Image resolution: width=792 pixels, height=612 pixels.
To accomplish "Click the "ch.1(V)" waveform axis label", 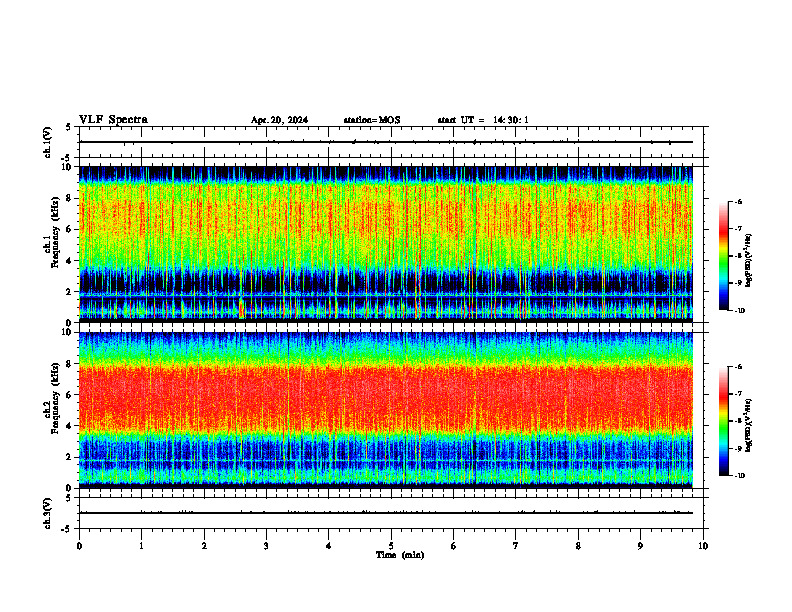I will click(x=48, y=142).
